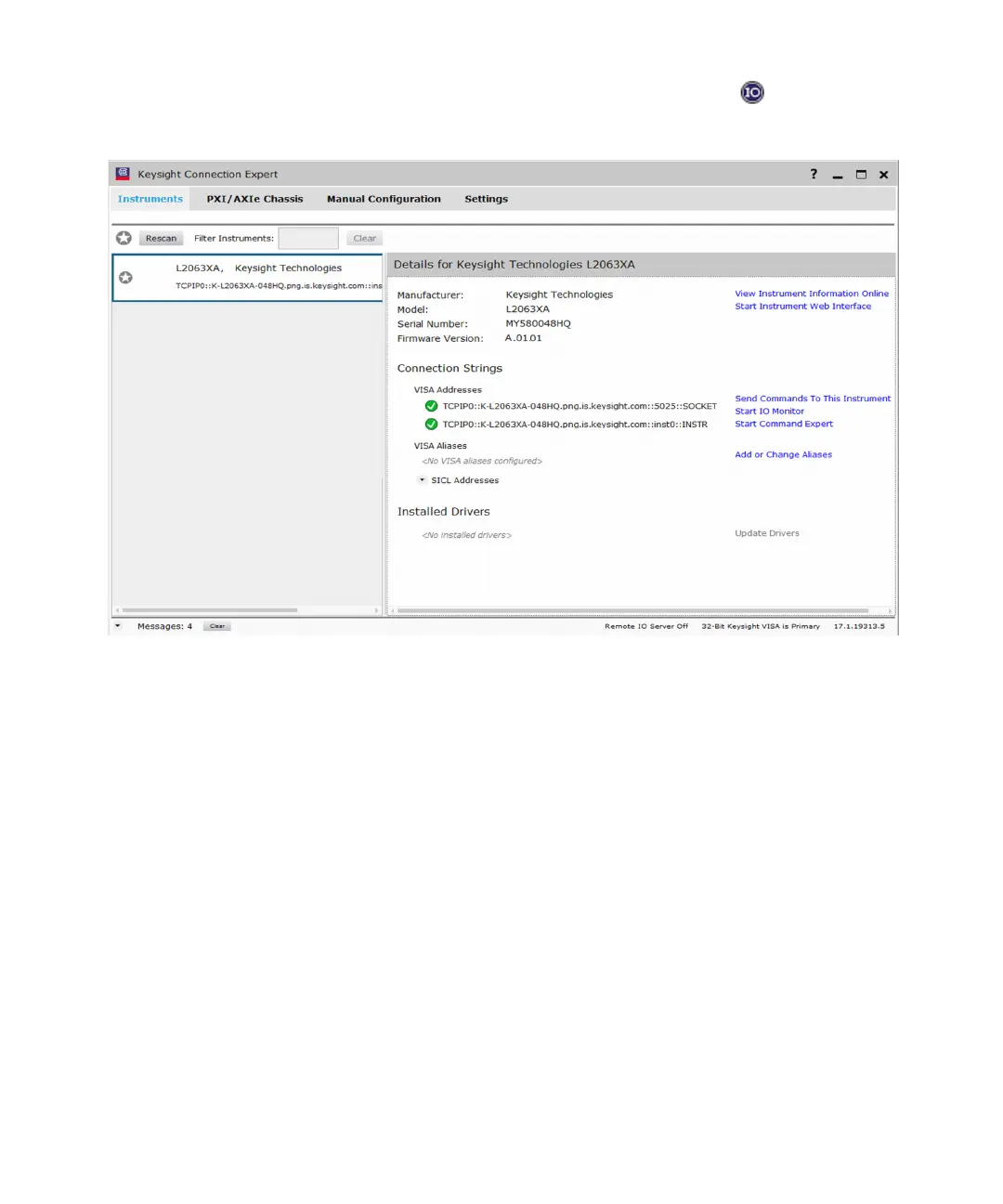The height and width of the screenshot is (1204, 1003).
Task: Toggle favorite star on L2063XA instrument row
Action: pyautogui.click(x=125, y=278)
